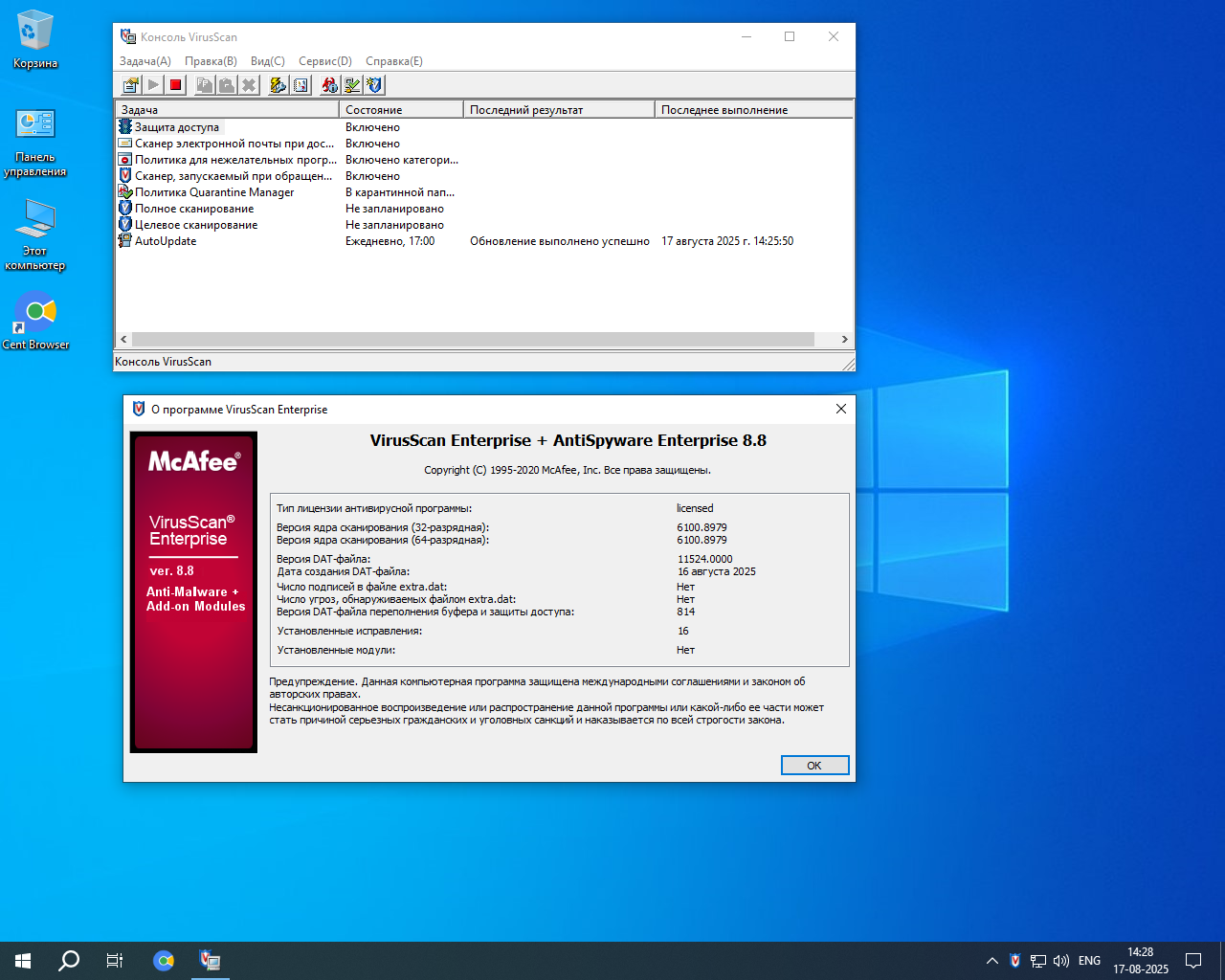Select Cent Browser desktop shortcut
The height and width of the screenshot is (980, 1225).
point(35,321)
